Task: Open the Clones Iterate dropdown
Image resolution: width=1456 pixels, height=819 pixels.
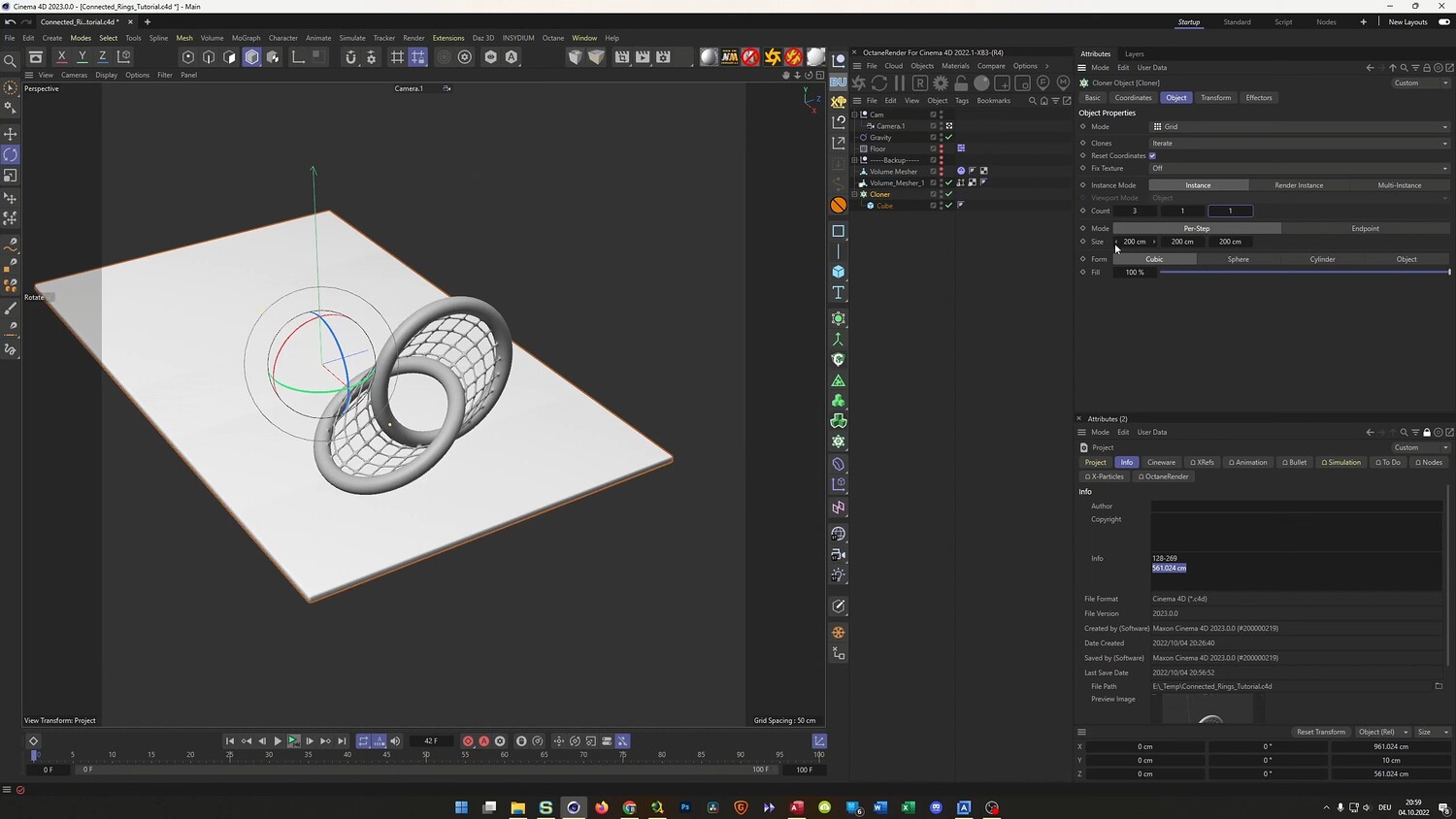Action: coord(1300,144)
